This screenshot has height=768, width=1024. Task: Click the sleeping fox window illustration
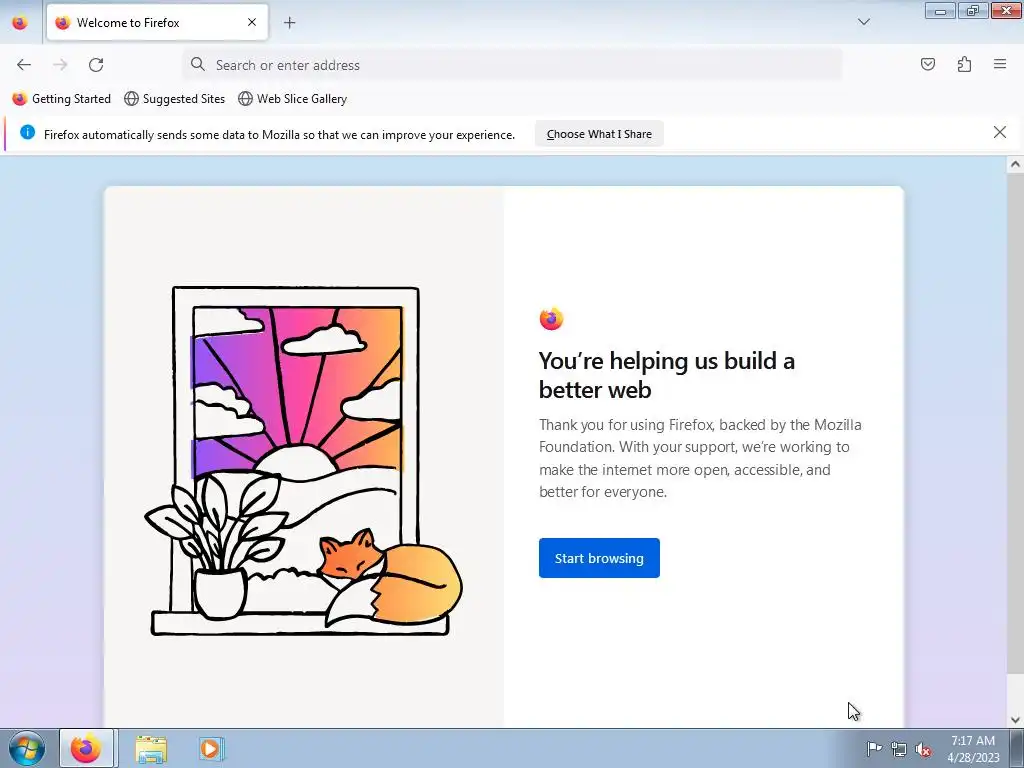click(x=303, y=460)
